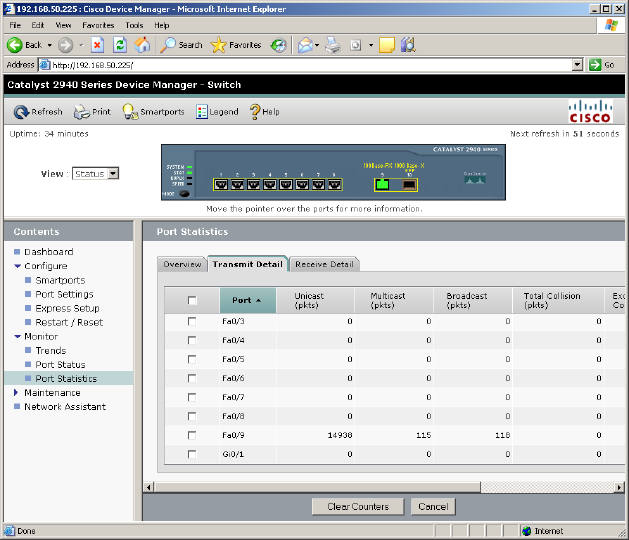Image resolution: width=629 pixels, height=540 pixels.
Task: Check the Fa0/5 row checkbox
Action: coord(192,359)
